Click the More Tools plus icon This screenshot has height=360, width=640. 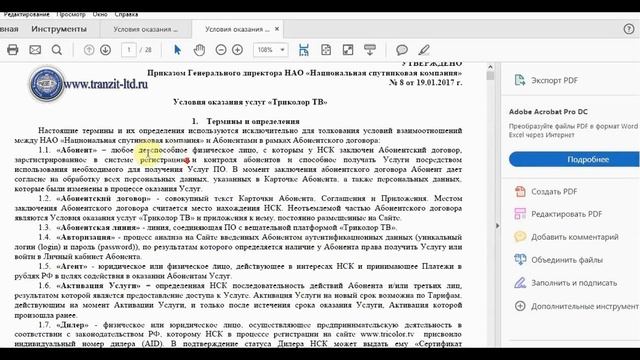coord(520,306)
